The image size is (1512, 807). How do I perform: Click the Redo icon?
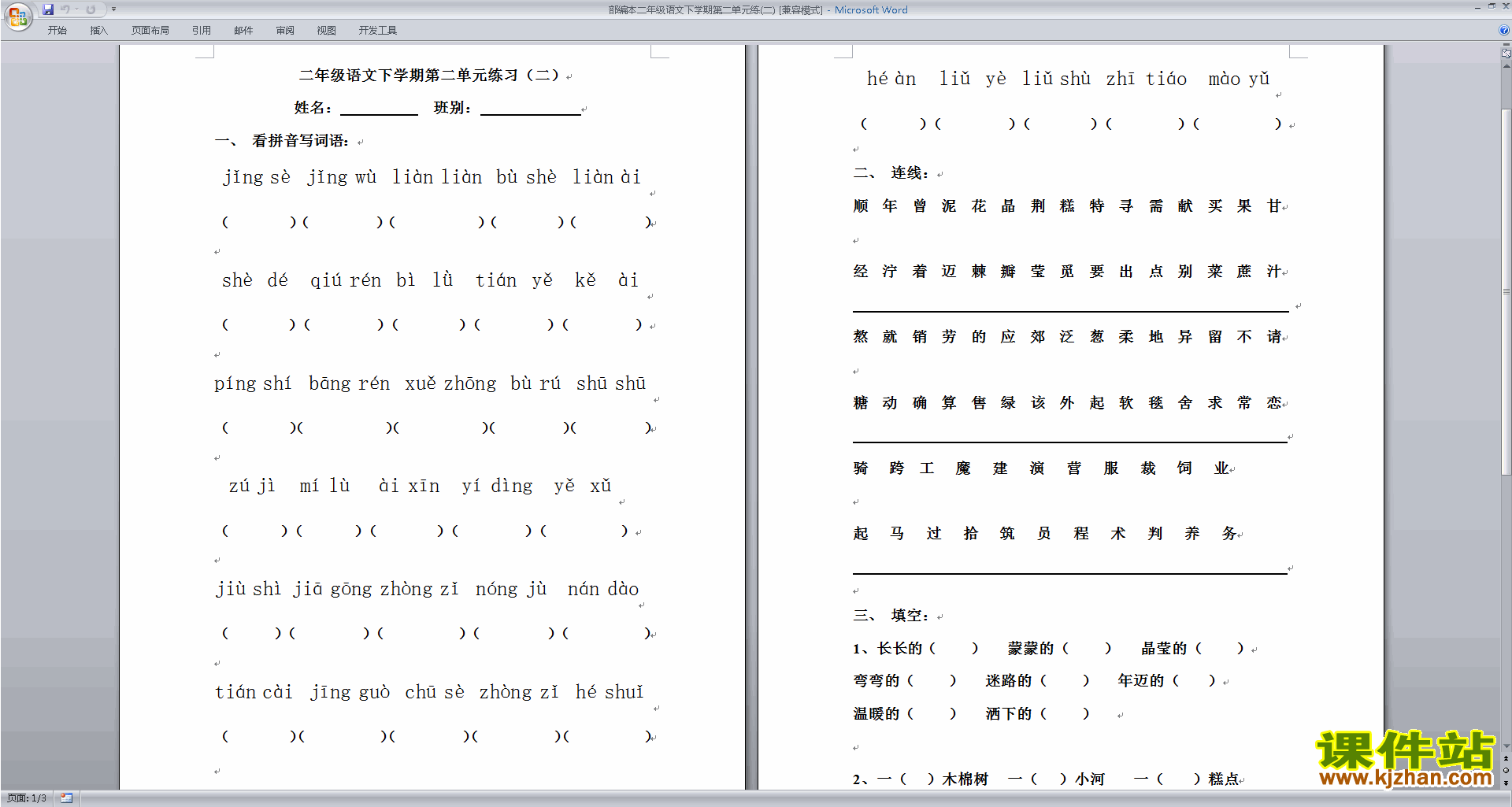click(x=91, y=9)
